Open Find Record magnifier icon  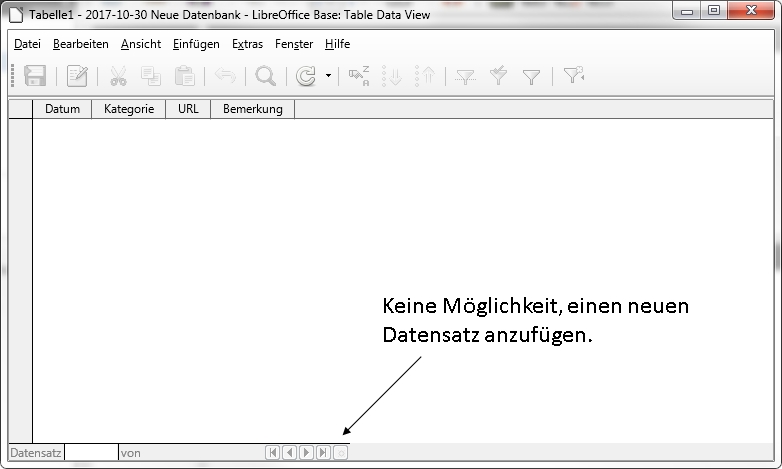(x=265, y=76)
